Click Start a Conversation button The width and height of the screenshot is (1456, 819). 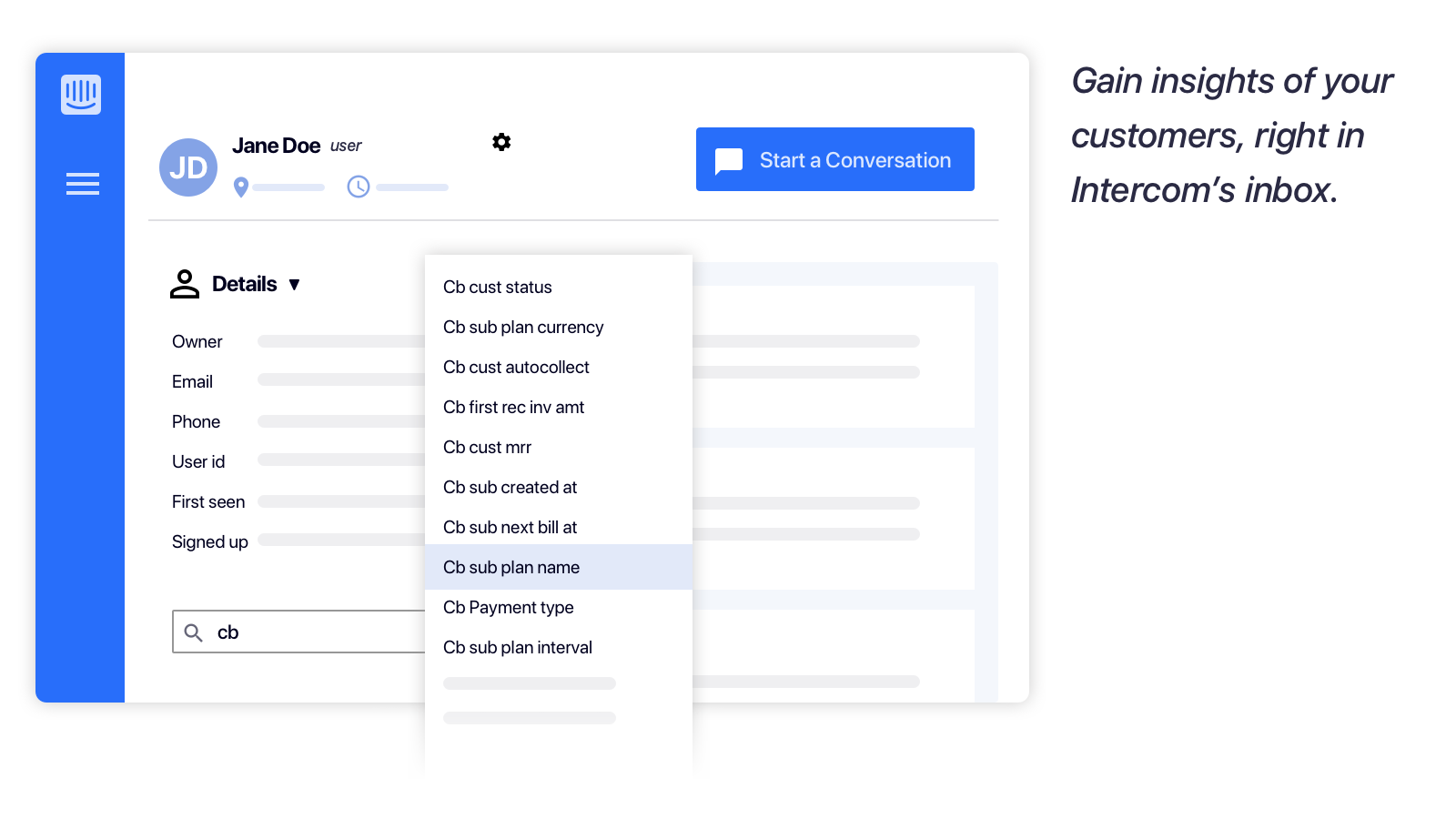[x=834, y=159]
